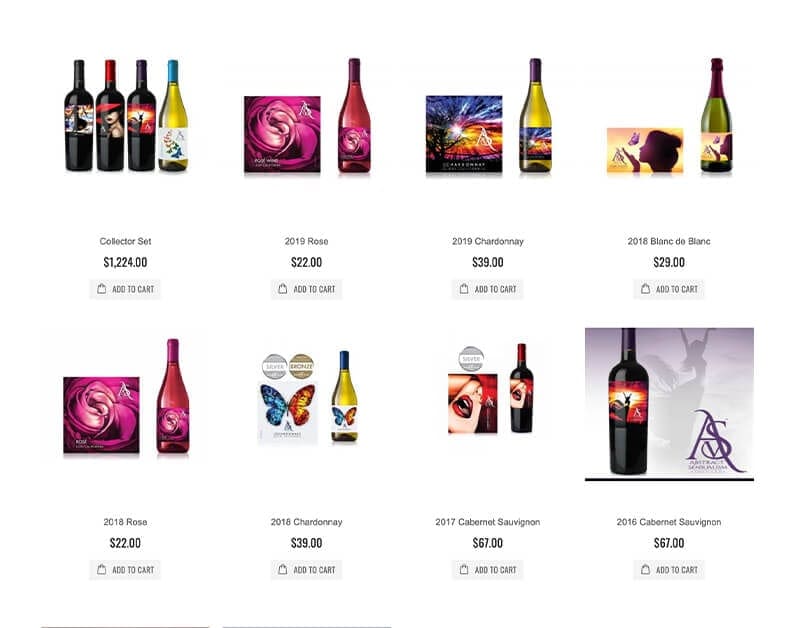Screen dimensions: 793x628
Task: Click cart bag icon under 2017 Cabernet Sauvignon
Action: (x=464, y=569)
